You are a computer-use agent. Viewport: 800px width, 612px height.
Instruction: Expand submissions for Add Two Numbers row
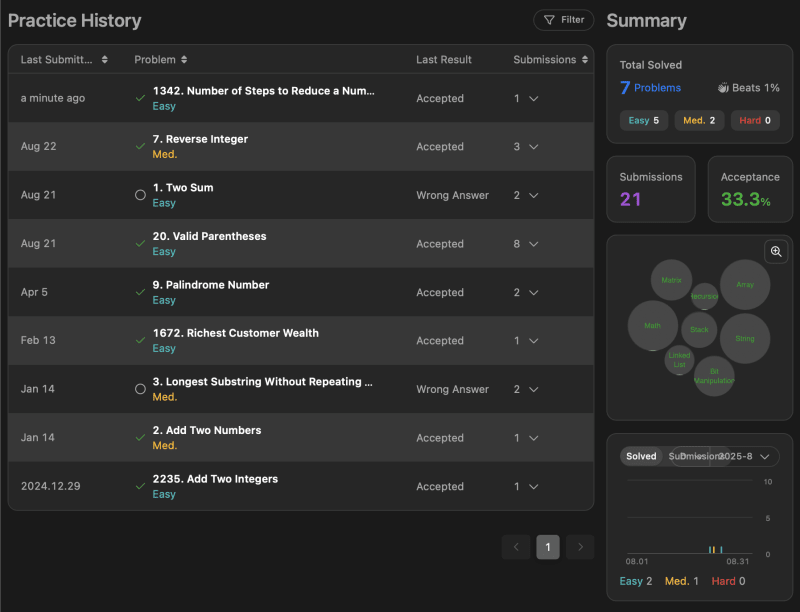click(534, 438)
